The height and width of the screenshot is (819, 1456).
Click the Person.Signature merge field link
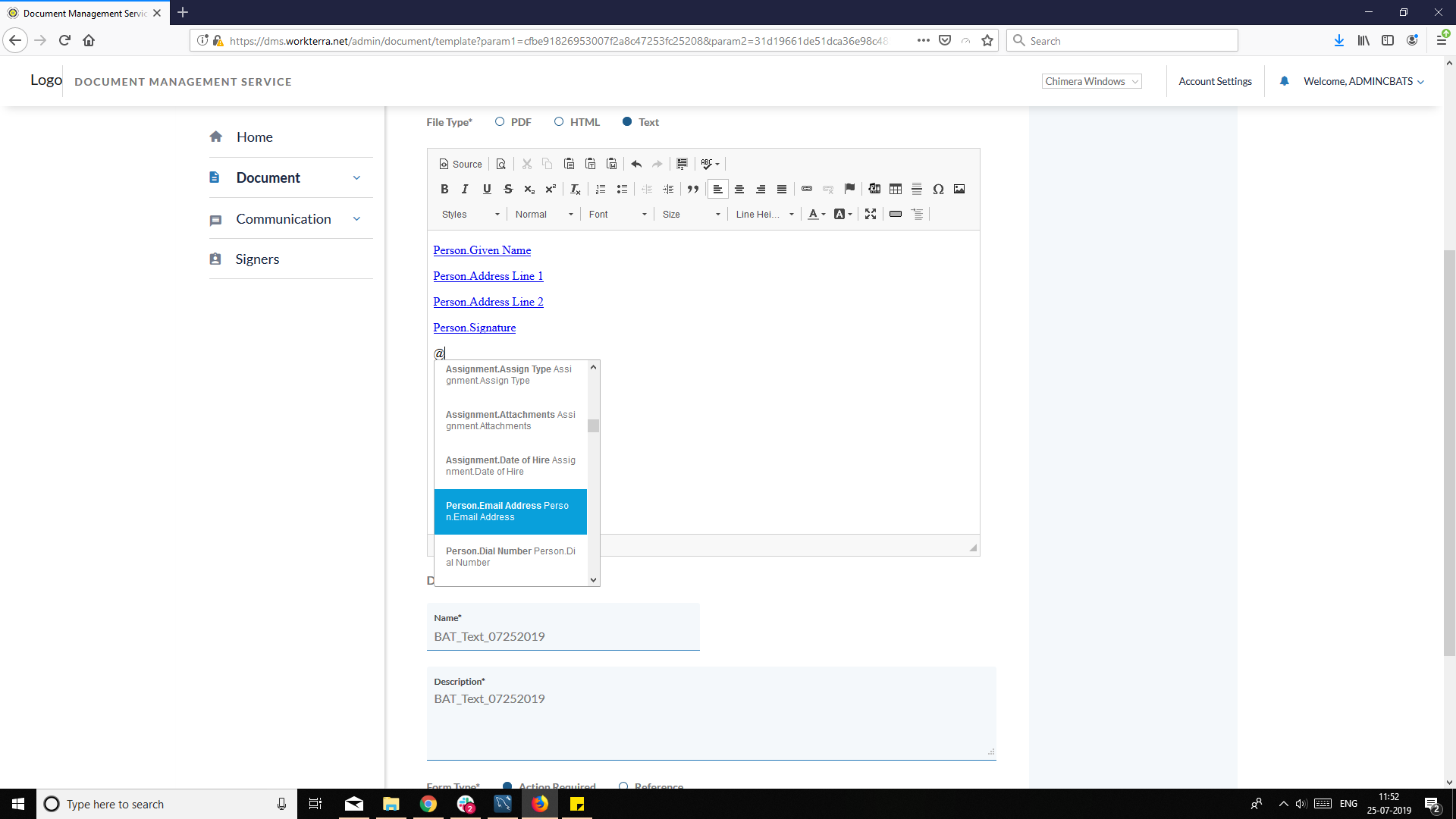coord(474,327)
